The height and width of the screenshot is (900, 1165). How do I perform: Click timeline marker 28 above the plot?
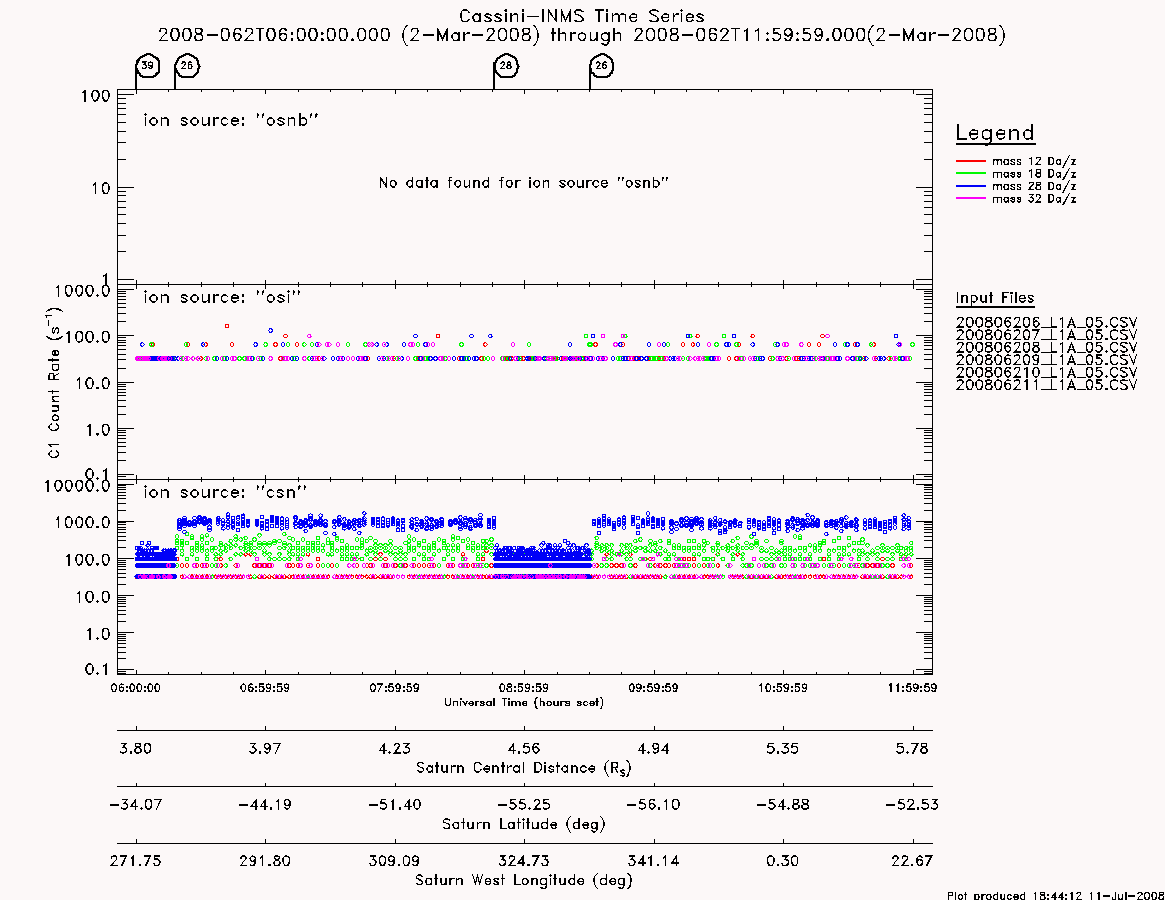[x=506, y=65]
